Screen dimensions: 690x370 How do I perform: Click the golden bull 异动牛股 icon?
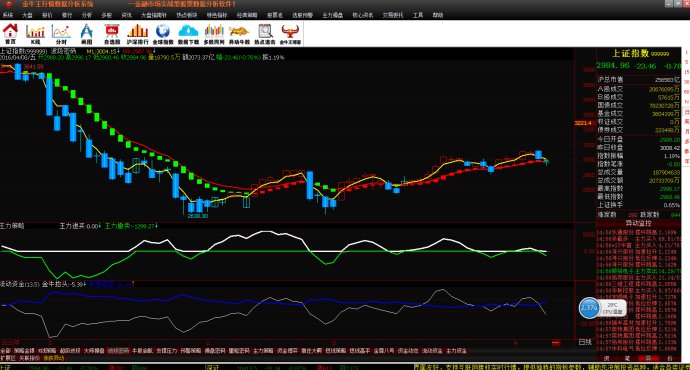tap(239, 34)
